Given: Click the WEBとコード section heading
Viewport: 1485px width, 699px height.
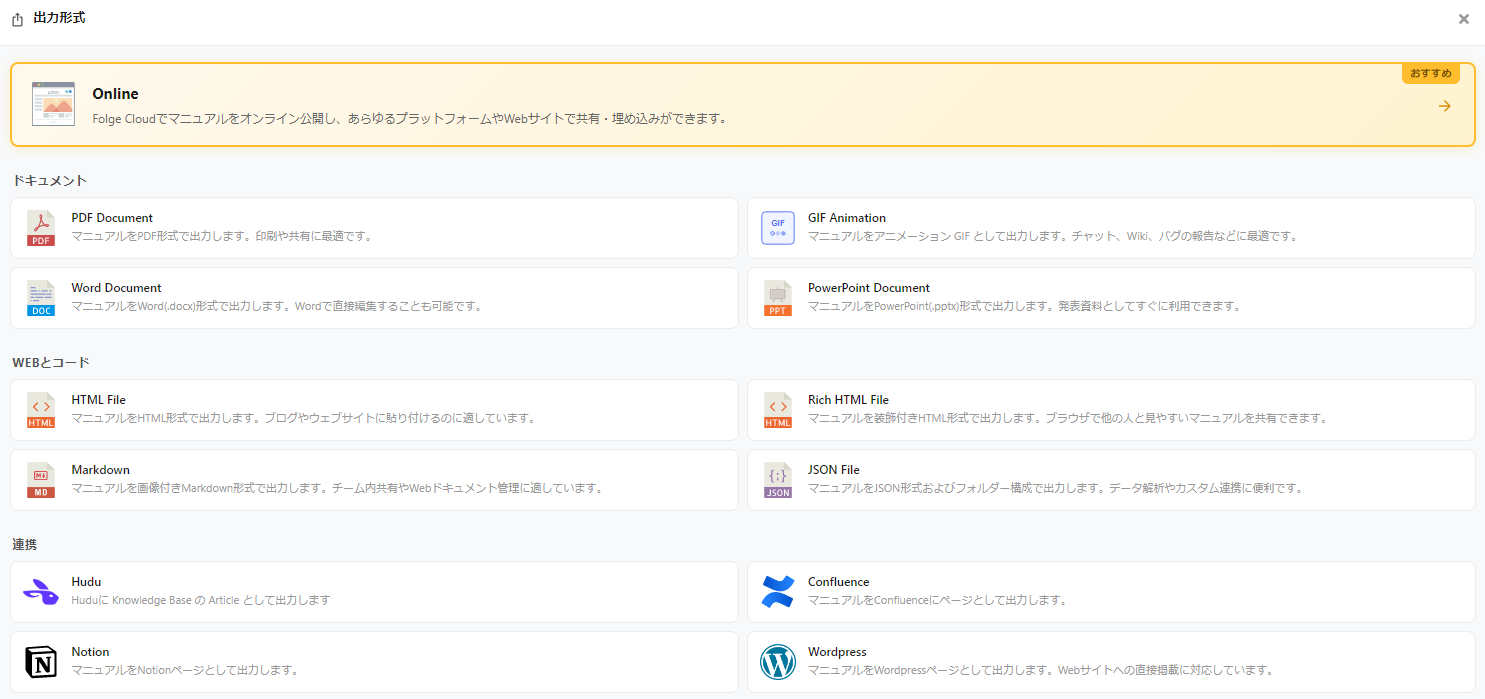Looking at the screenshot, I should pos(52,363).
